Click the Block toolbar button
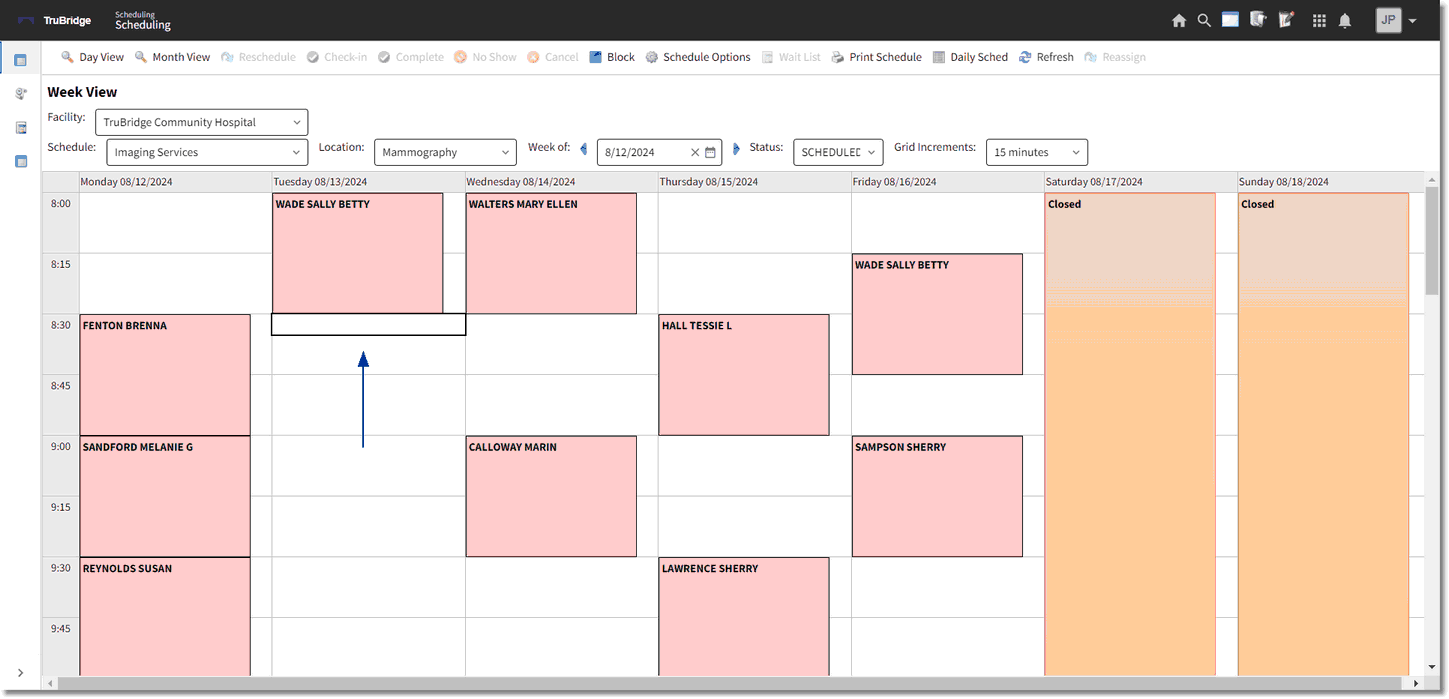Image resolution: width=1449 pixels, height=699 pixels. [612, 57]
